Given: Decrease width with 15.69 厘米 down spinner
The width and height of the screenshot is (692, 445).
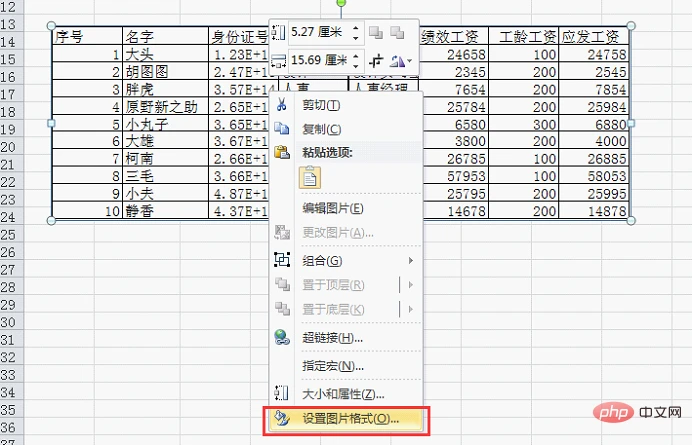Looking at the screenshot, I should (356, 66).
